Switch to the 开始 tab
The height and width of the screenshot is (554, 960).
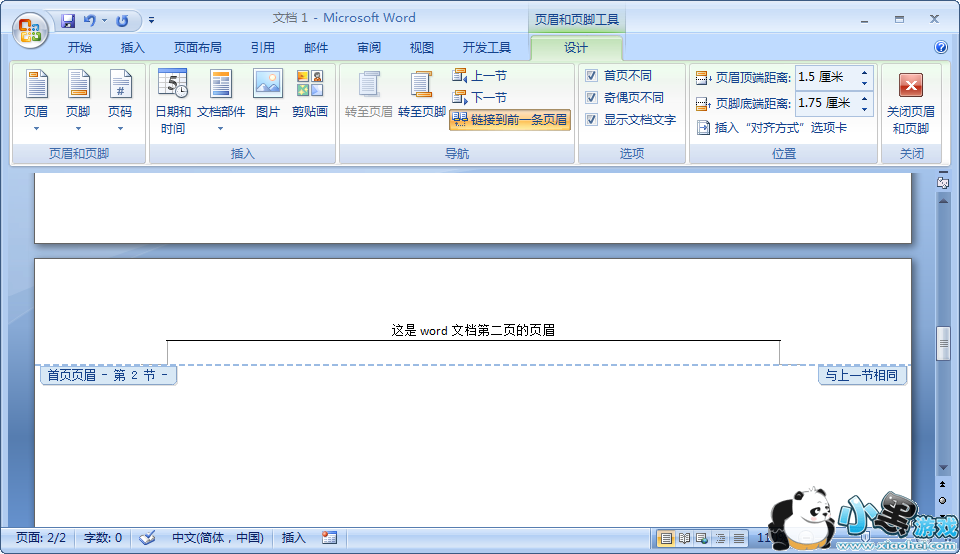[x=80, y=48]
